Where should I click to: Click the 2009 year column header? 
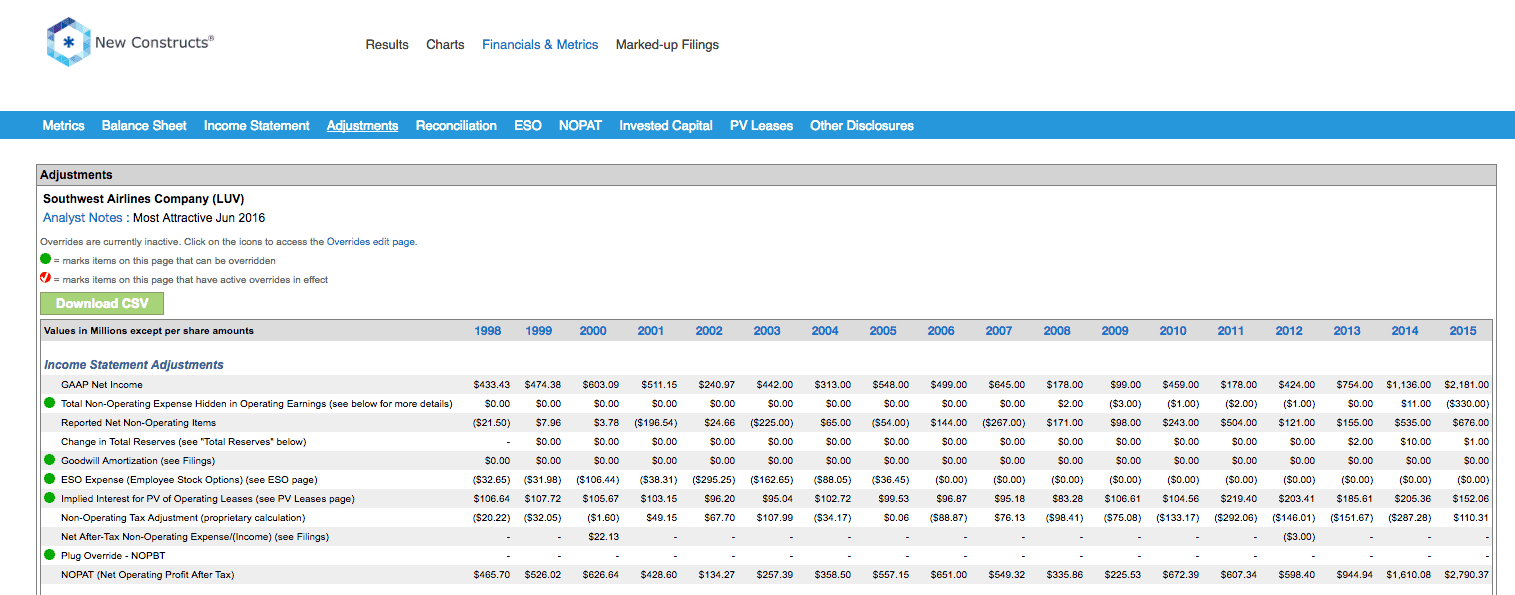(1115, 330)
